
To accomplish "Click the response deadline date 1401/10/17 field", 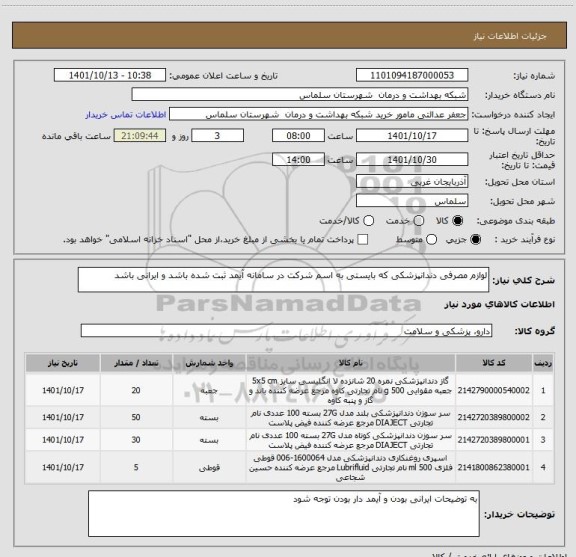I will 412,136.
